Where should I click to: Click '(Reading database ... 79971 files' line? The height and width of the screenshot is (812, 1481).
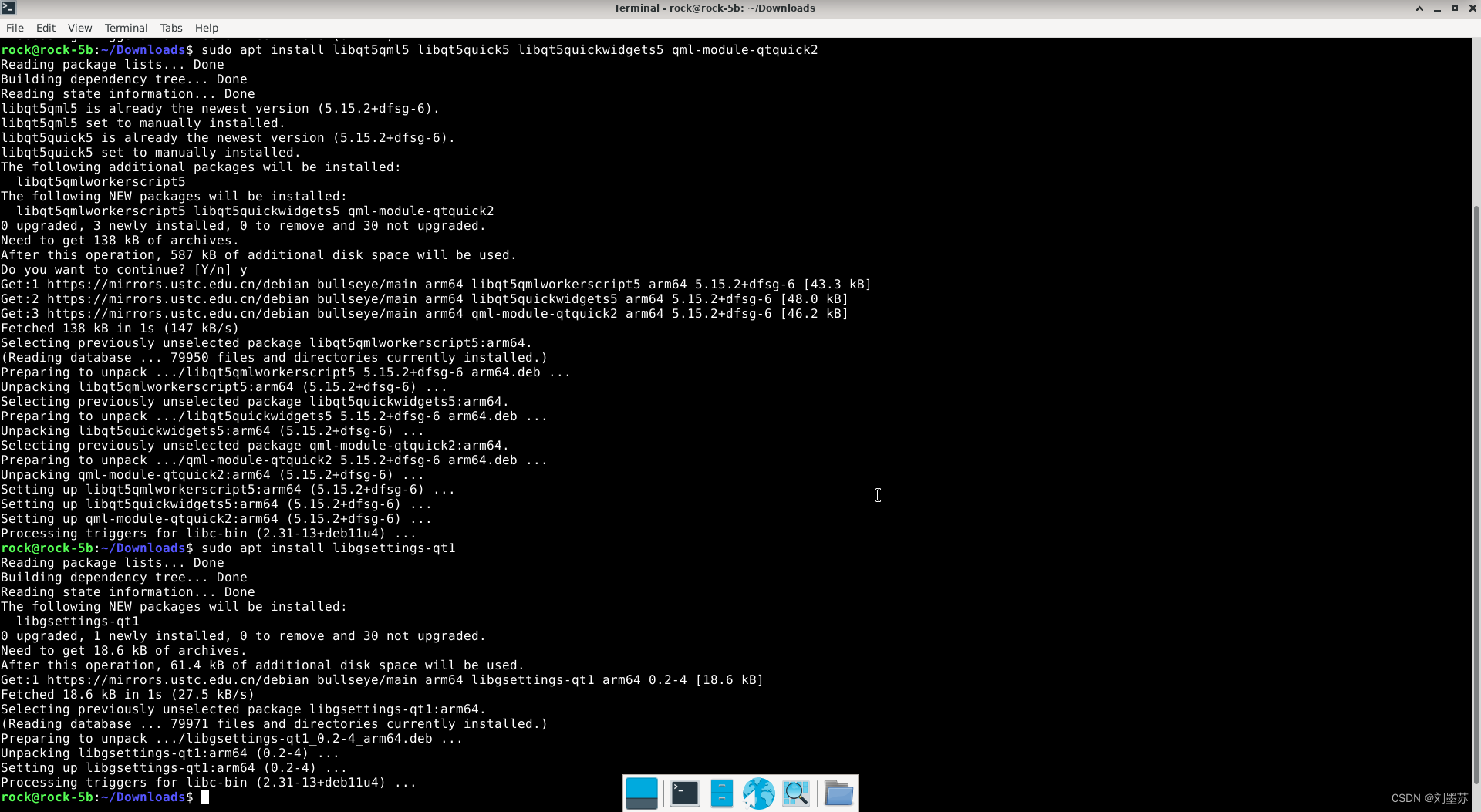[x=275, y=724]
